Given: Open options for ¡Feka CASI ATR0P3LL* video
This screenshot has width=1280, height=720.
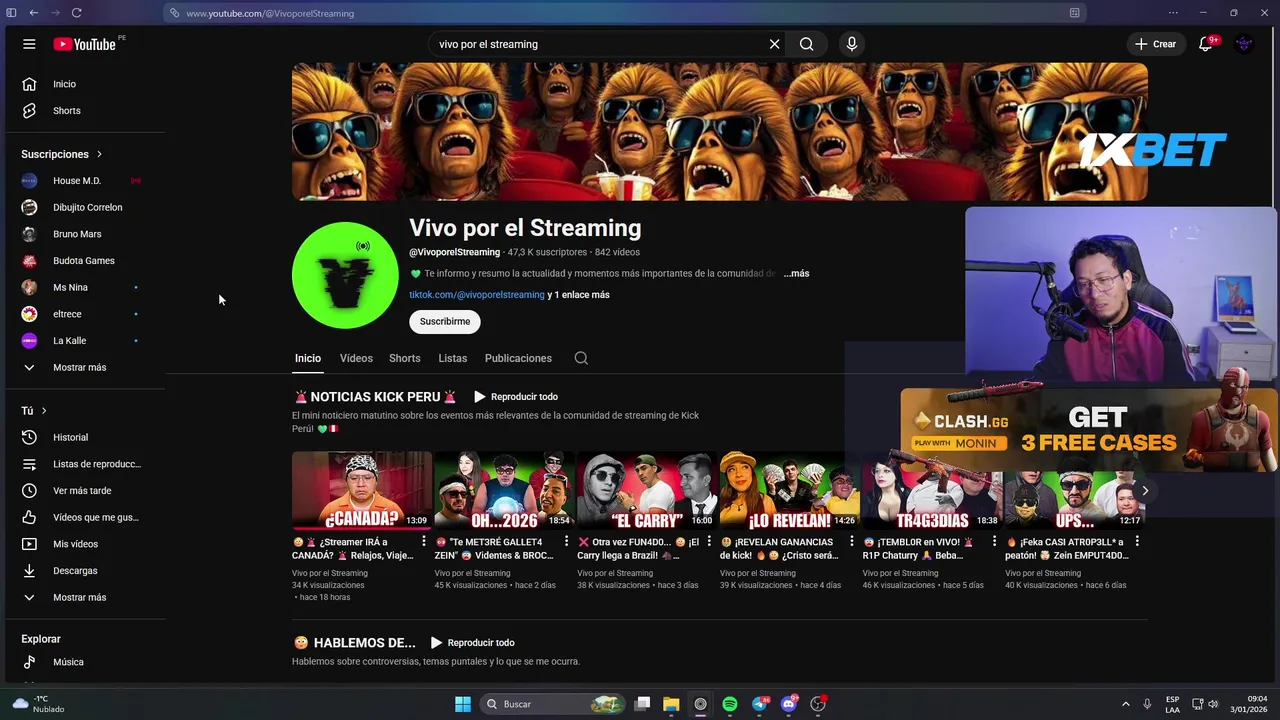Looking at the screenshot, I should click(1137, 542).
